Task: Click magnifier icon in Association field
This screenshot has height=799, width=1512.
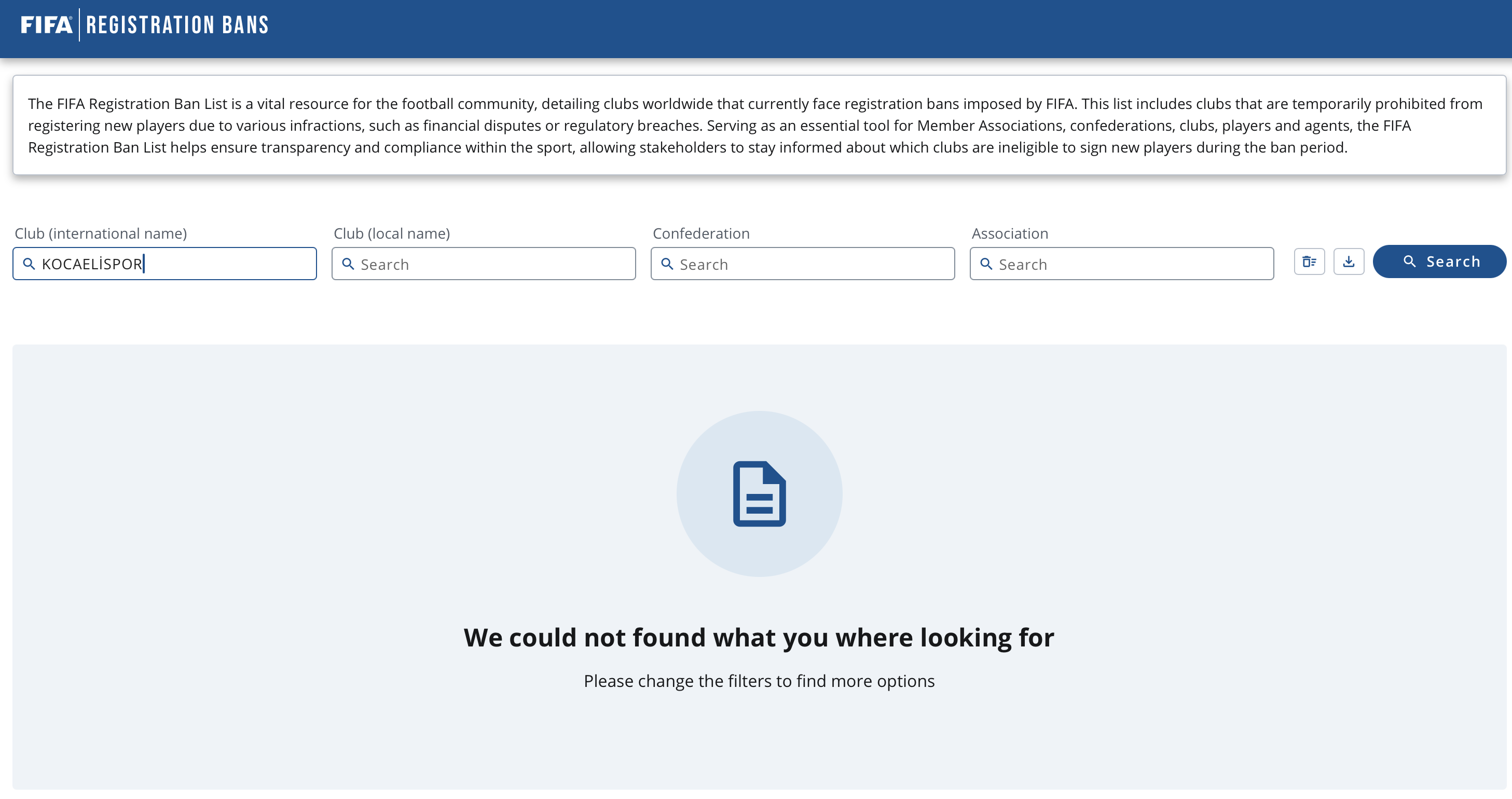Action: tap(987, 264)
